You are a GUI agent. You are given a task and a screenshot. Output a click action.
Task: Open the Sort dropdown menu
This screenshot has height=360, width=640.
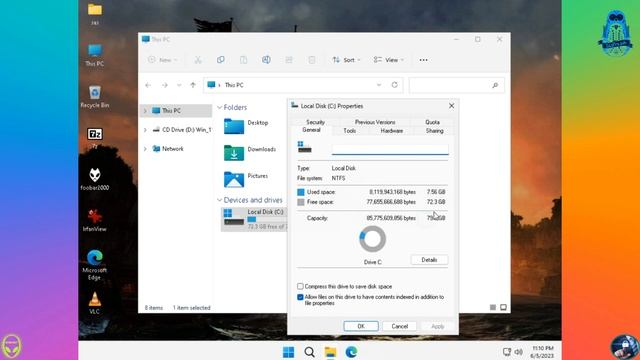[x=346, y=60]
